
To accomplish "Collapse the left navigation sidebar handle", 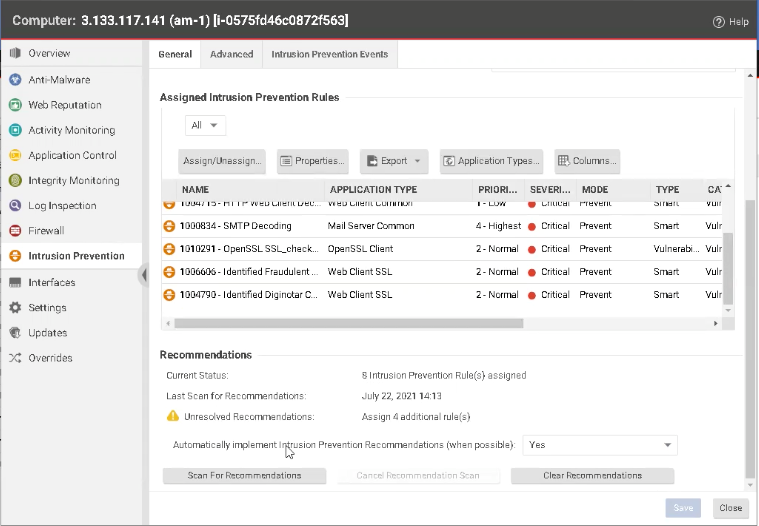I will (x=144, y=274).
